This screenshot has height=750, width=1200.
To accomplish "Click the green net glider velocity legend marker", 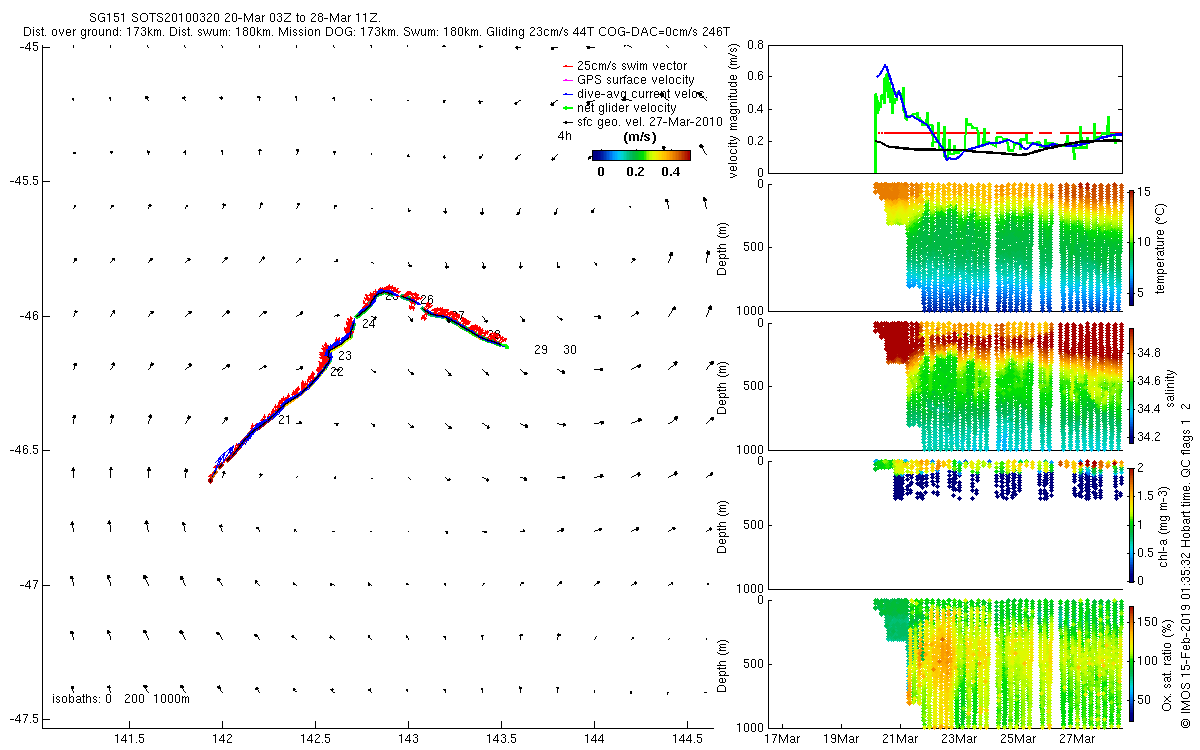I will point(567,108).
